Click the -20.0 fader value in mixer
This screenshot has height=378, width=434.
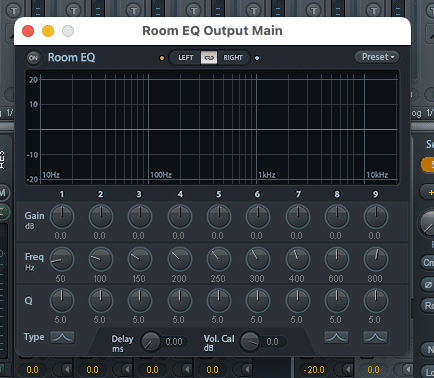[314, 370]
